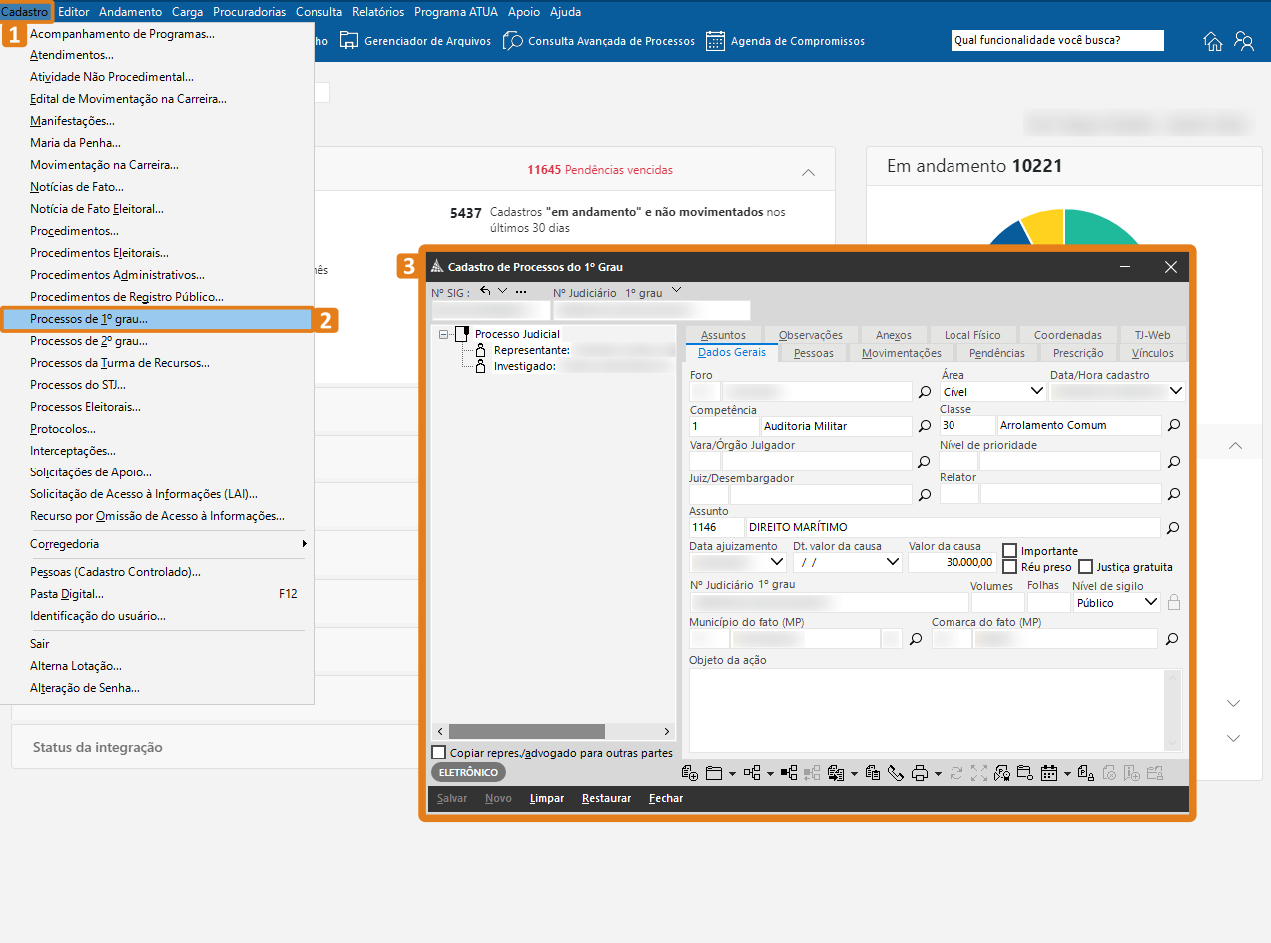Open Agenda de Compromissos from the toolbar

[x=785, y=41]
